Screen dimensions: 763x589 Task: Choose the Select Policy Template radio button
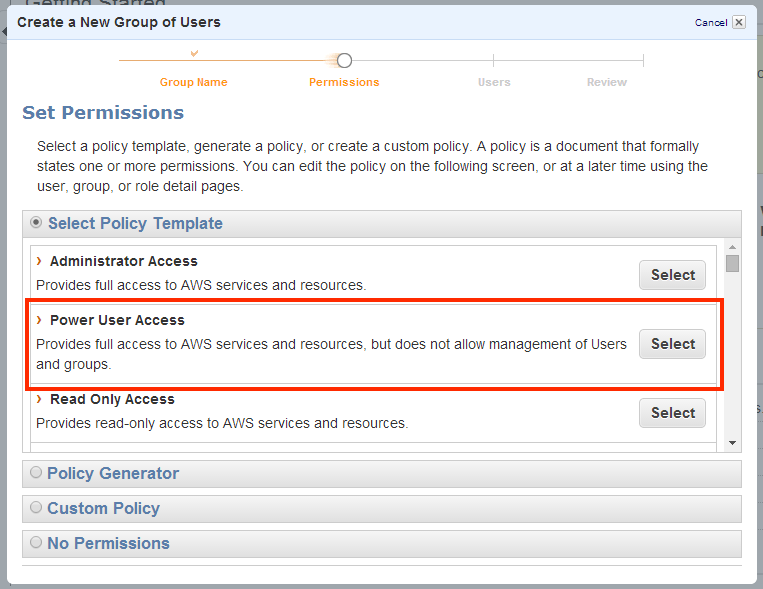point(37,222)
